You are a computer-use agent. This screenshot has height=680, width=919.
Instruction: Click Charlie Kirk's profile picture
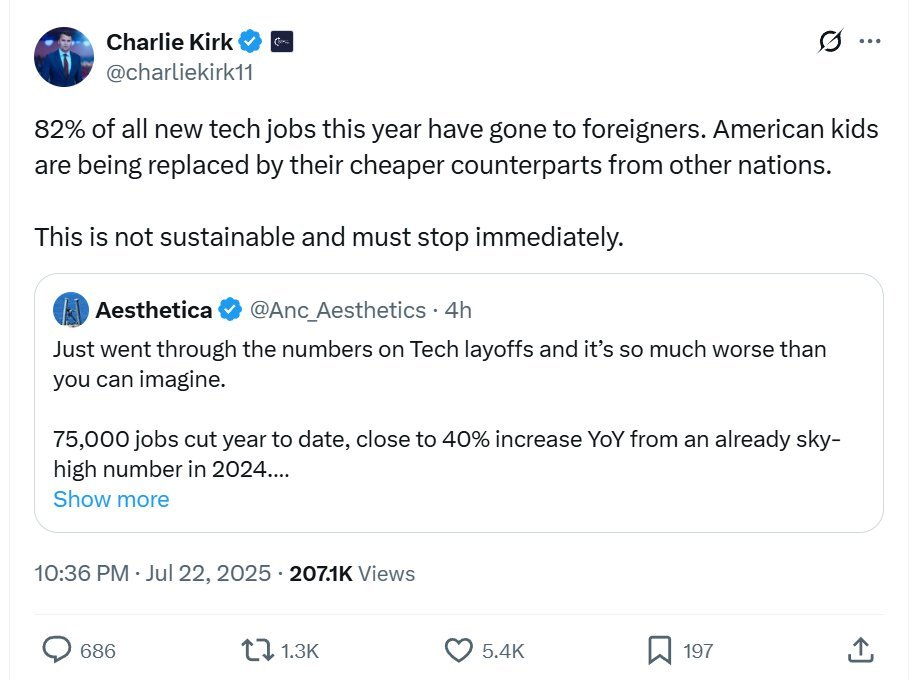pos(64,57)
